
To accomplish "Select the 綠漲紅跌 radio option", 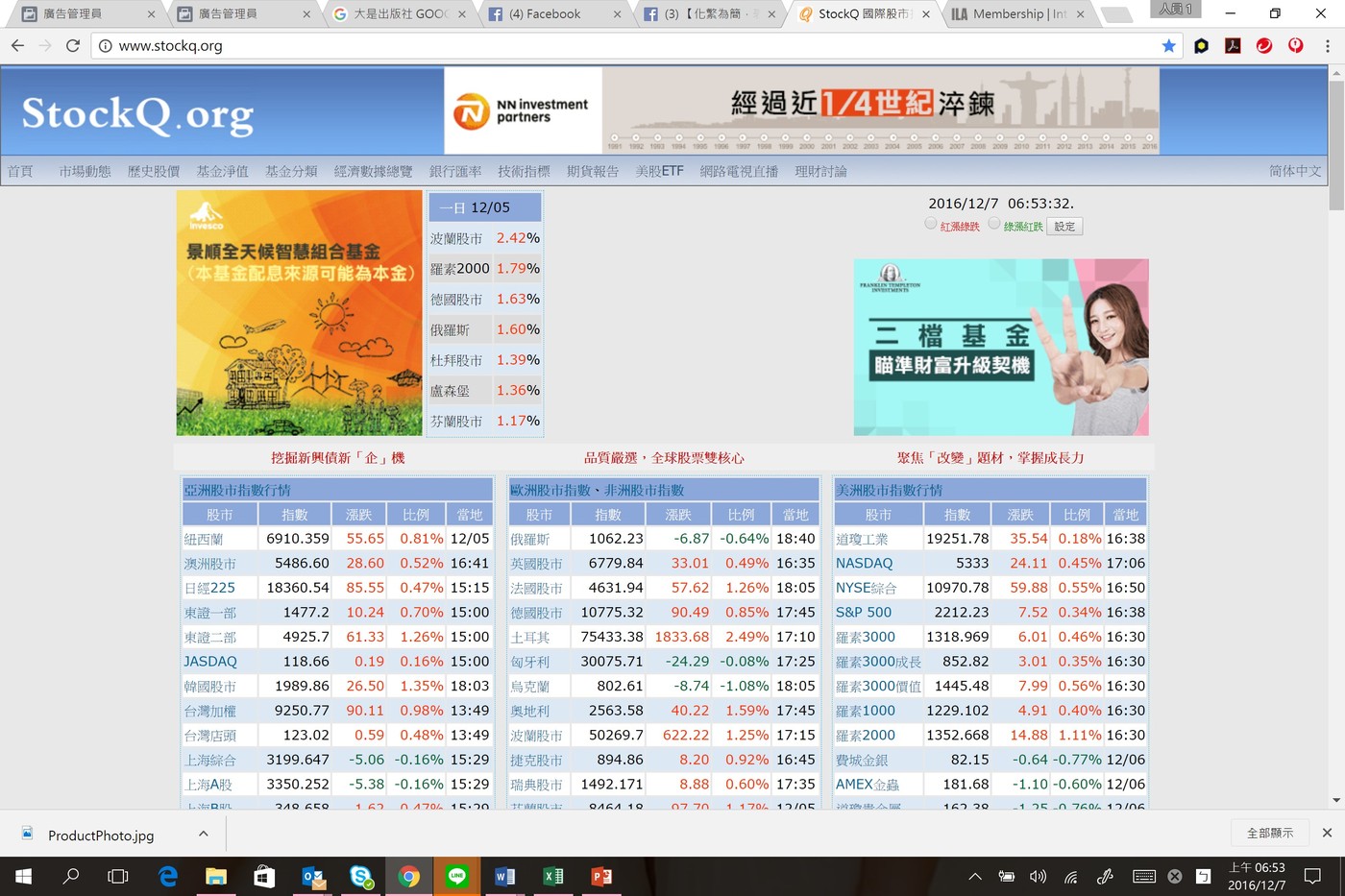I will [x=994, y=224].
